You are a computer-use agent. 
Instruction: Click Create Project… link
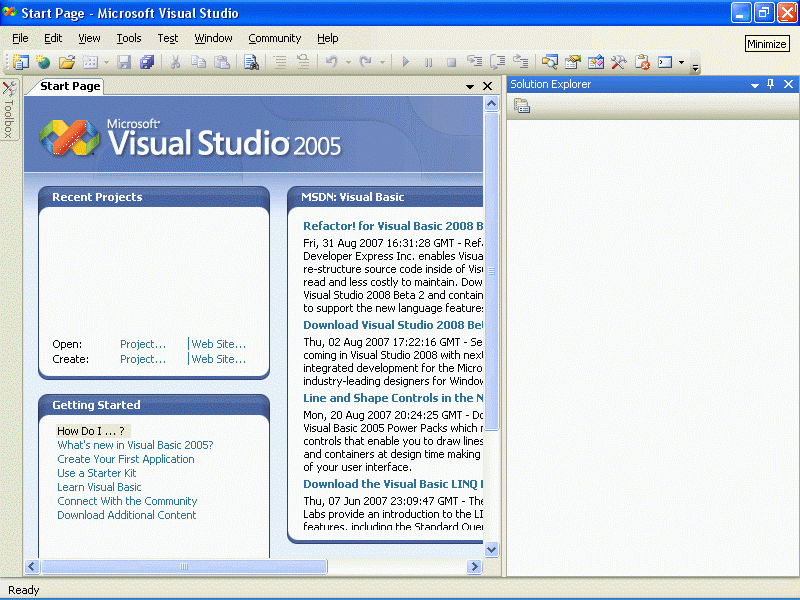coord(143,359)
